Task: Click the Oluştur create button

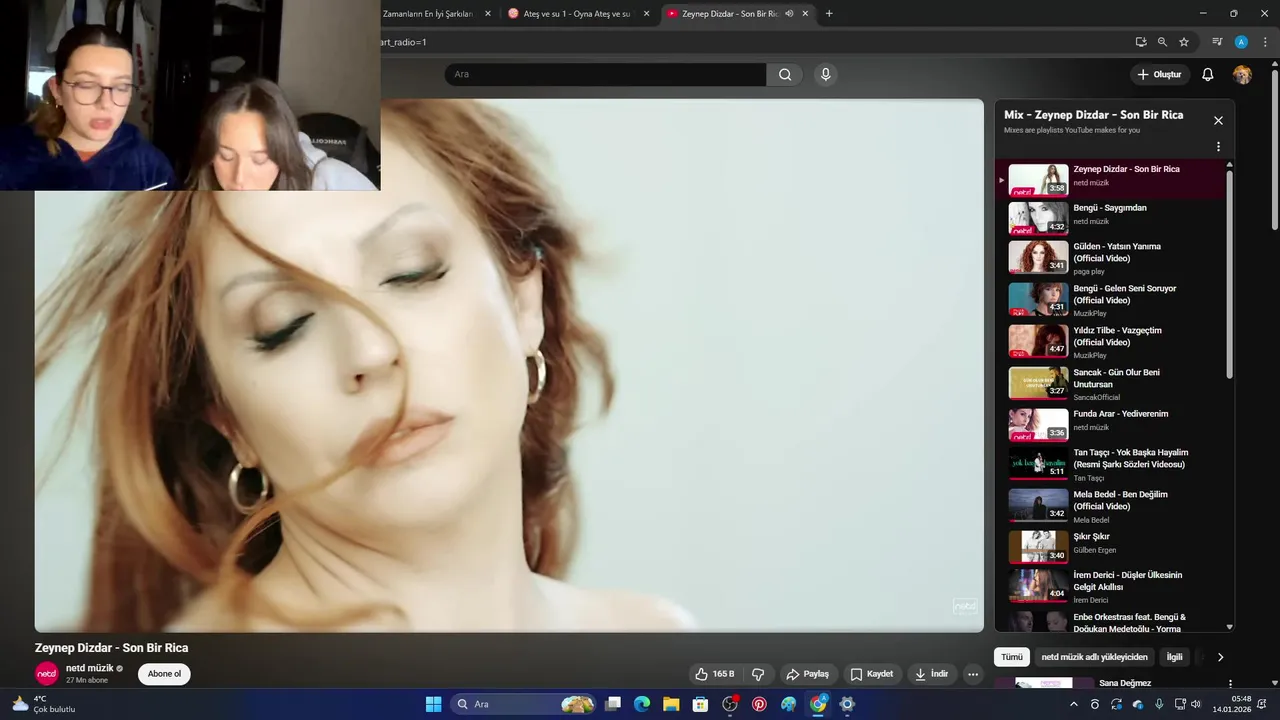Action: click(x=1160, y=74)
